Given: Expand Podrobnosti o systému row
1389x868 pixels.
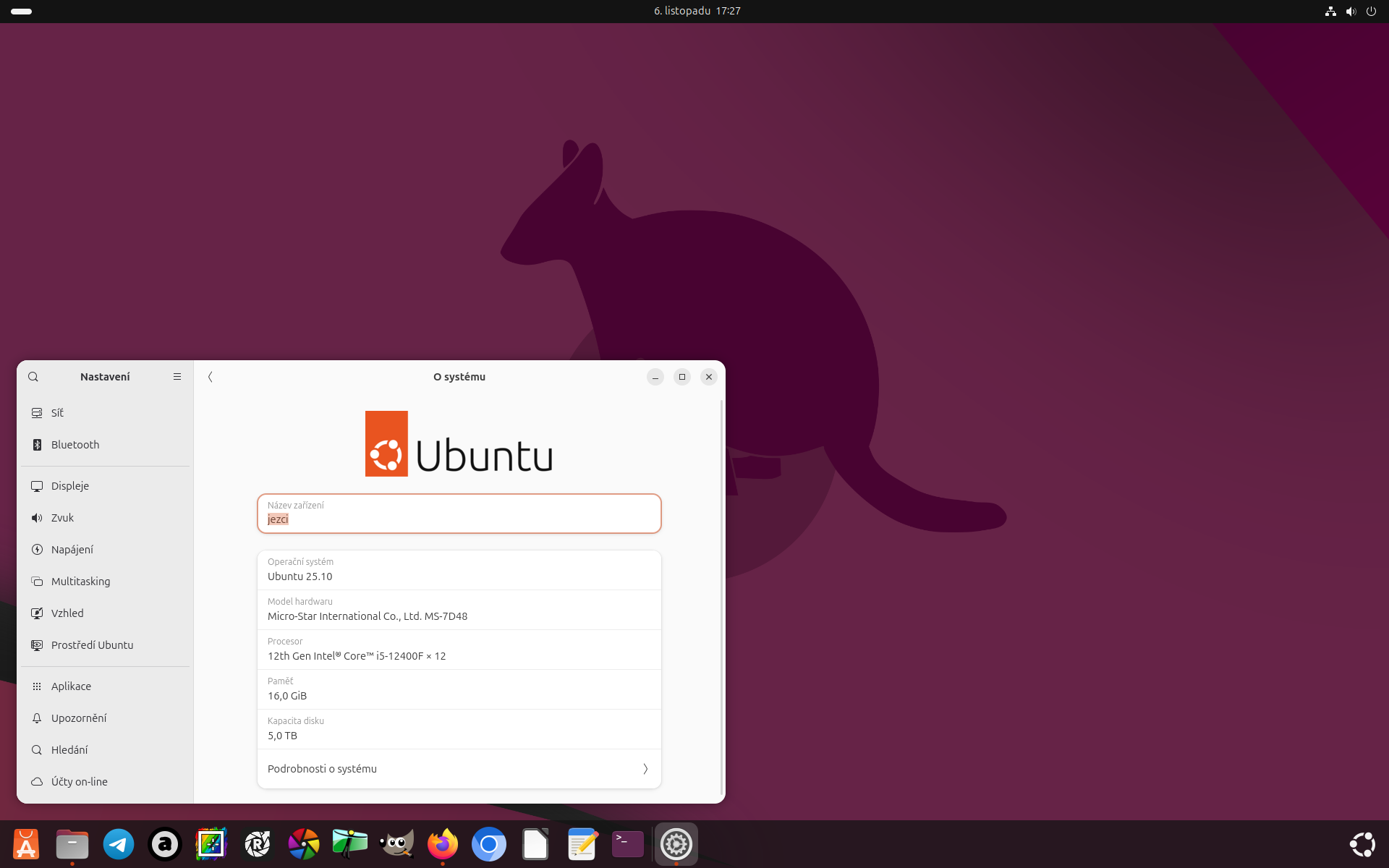Looking at the screenshot, I should click(459, 769).
